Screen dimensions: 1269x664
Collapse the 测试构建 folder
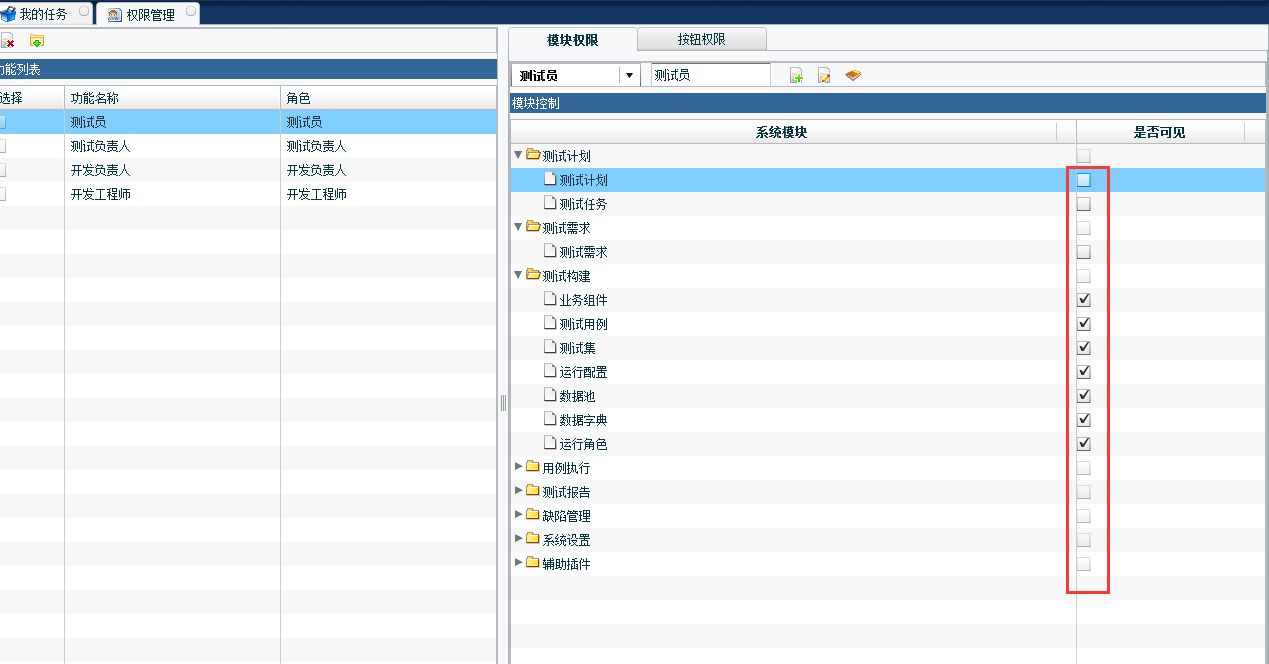(x=518, y=276)
